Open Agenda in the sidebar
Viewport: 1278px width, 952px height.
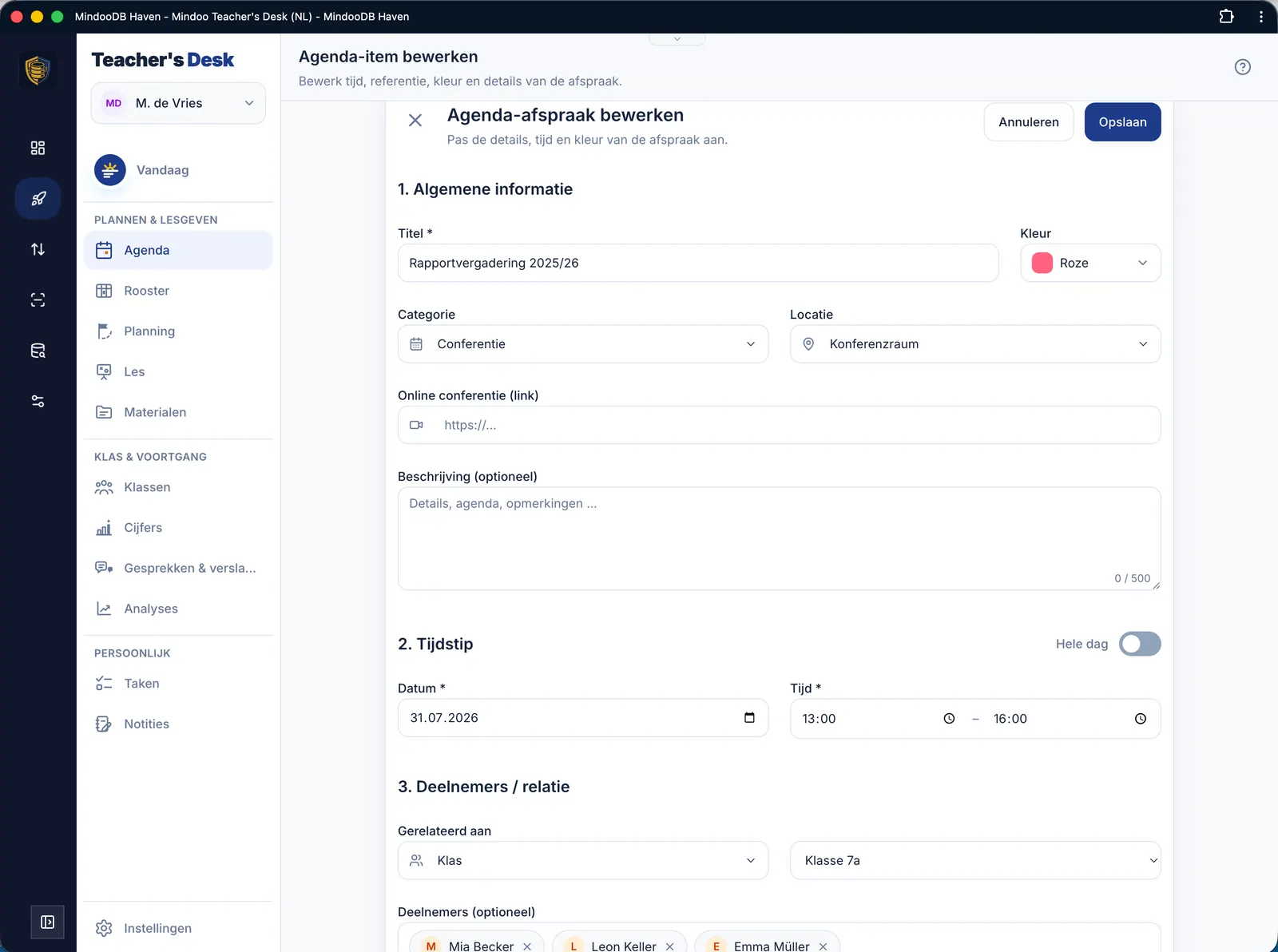(x=178, y=250)
